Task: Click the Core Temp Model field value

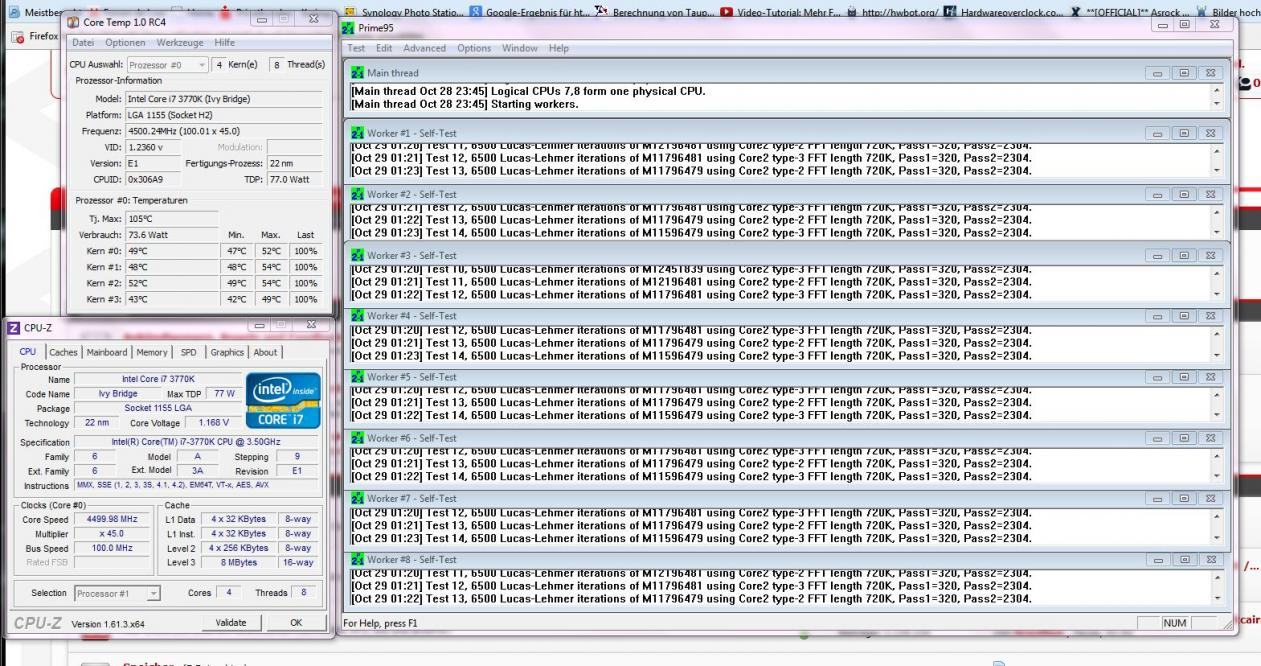Action: 223,99
